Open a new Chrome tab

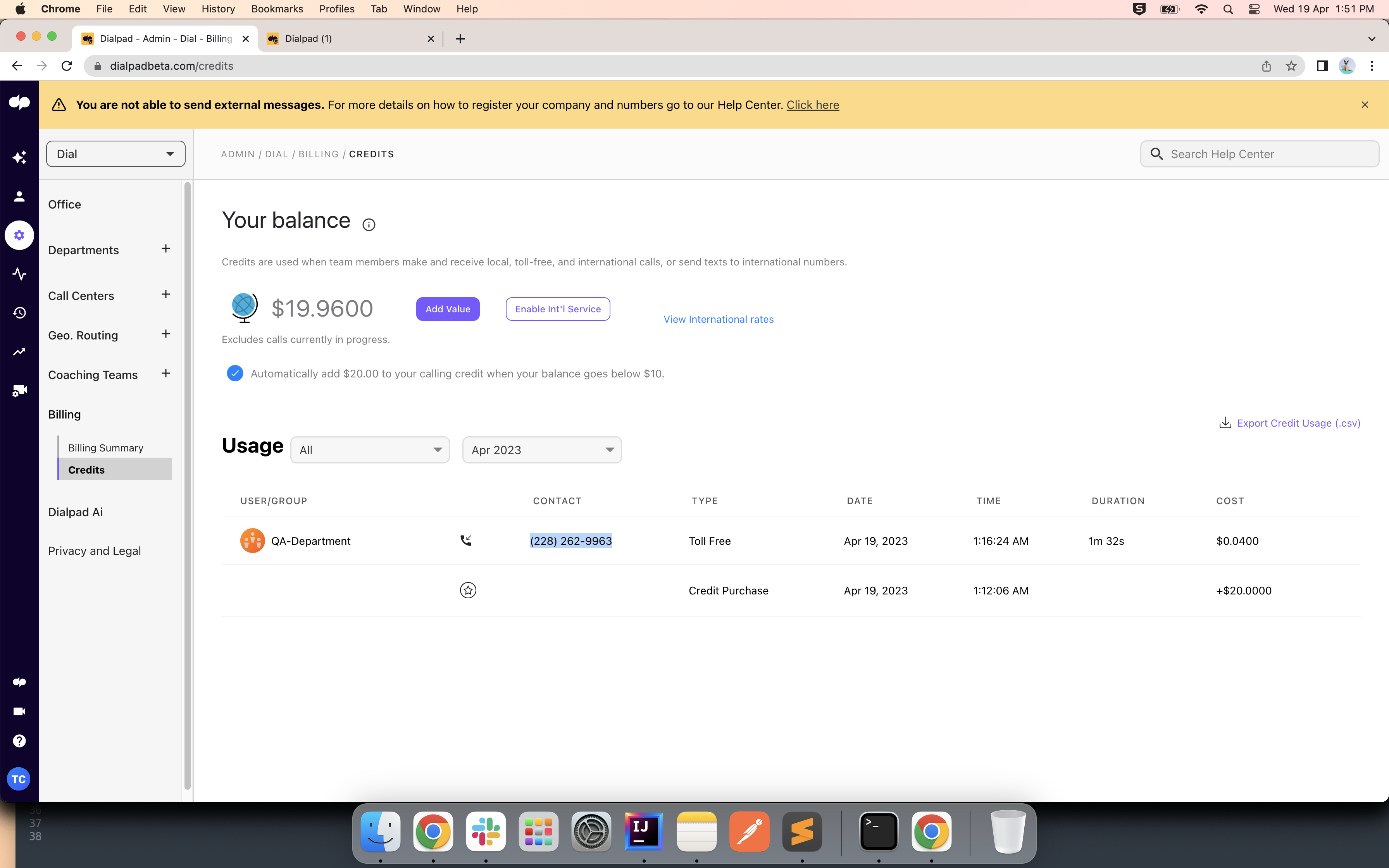pyautogui.click(x=460, y=38)
